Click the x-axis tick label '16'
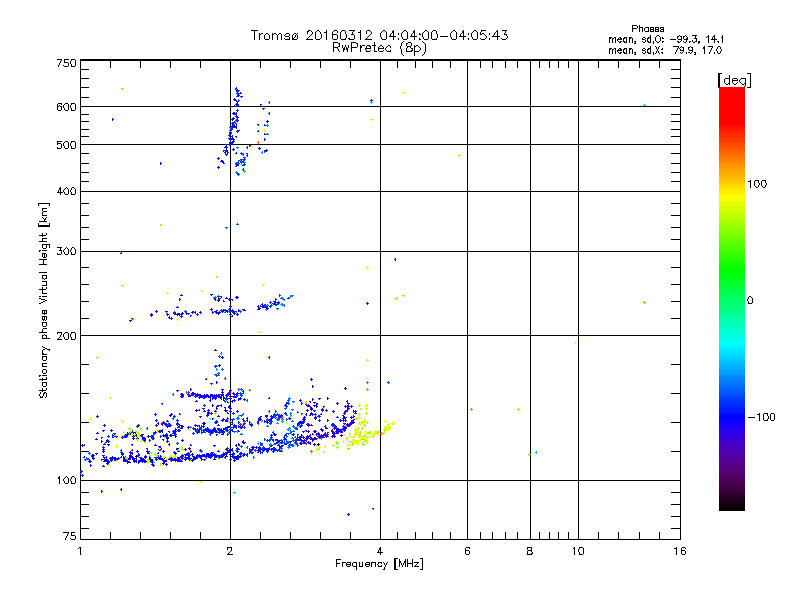The image size is (800, 600). [680, 551]
